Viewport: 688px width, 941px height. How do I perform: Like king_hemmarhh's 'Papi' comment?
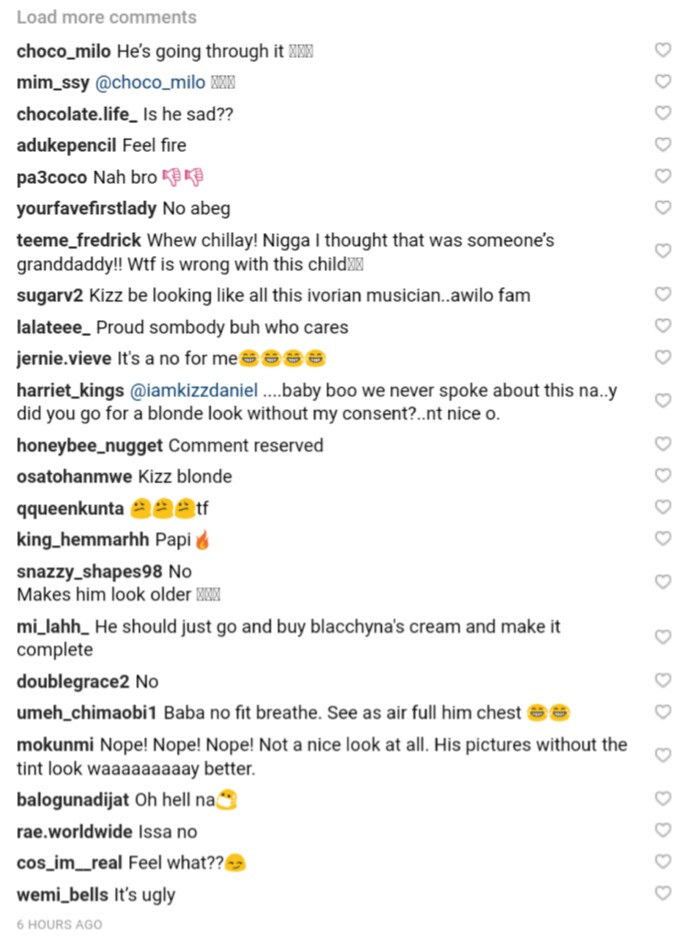tap(662, 539)
